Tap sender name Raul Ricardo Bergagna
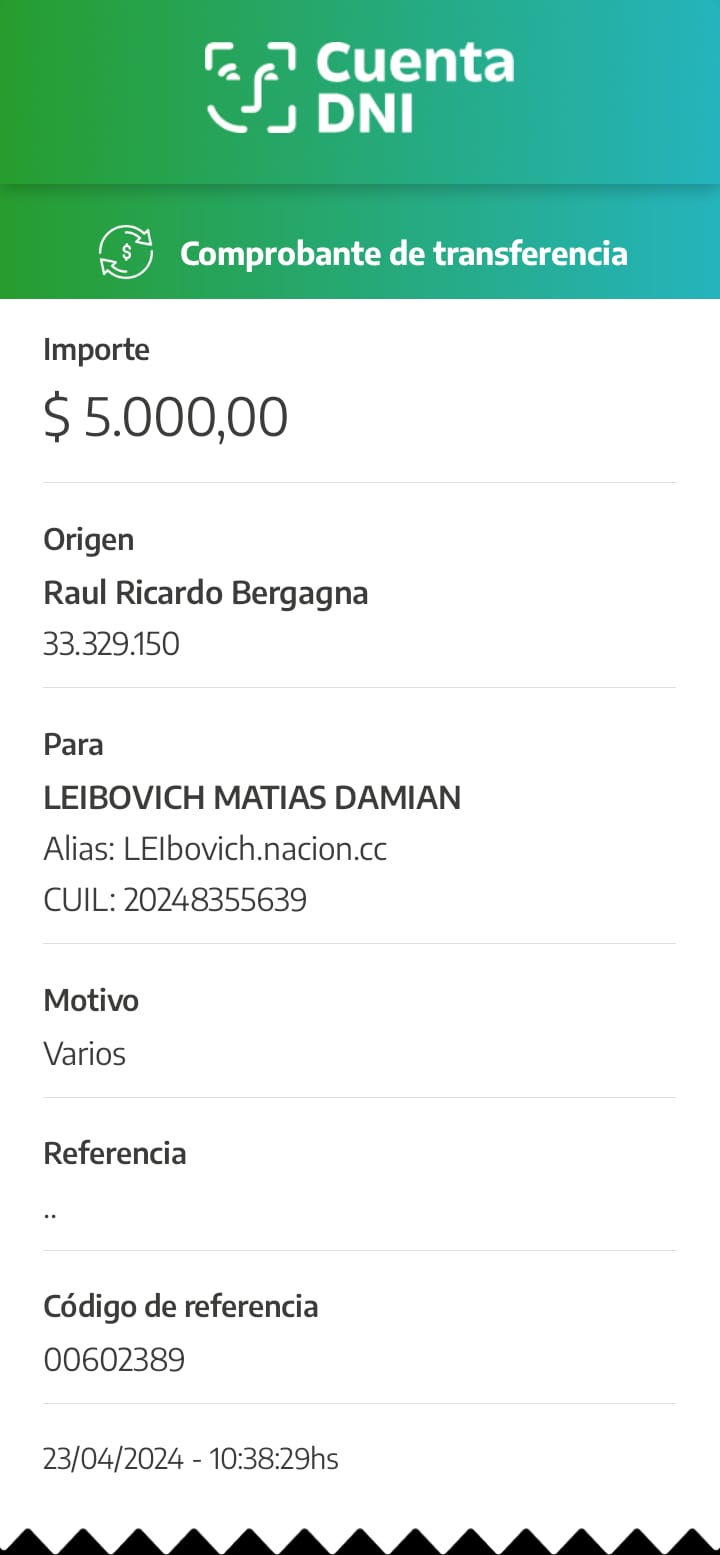This screenshot has width=720, height=1555. pos(206,593)
